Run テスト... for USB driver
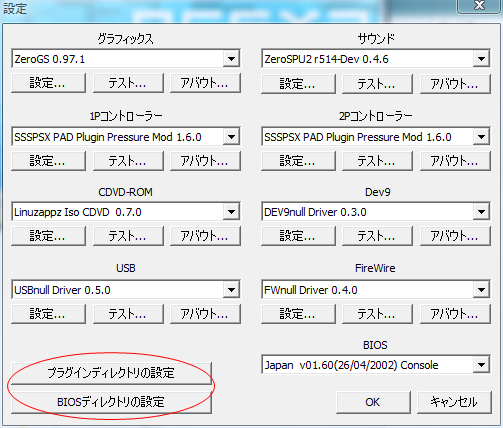The width and height of the screenshot is (503, 428). click(x=128, y=314)
